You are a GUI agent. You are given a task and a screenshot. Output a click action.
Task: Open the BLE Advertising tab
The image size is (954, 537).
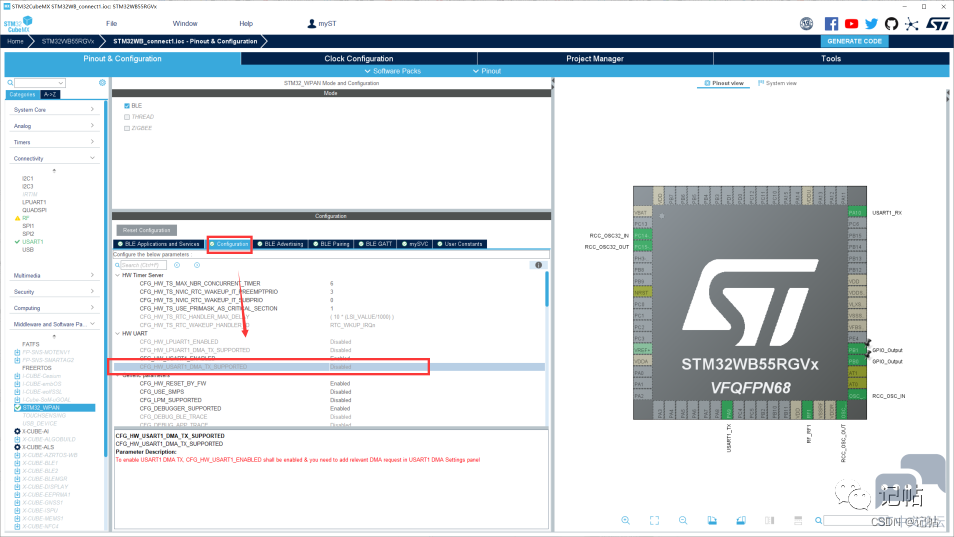pyautogui.click(x=280, y=244)
